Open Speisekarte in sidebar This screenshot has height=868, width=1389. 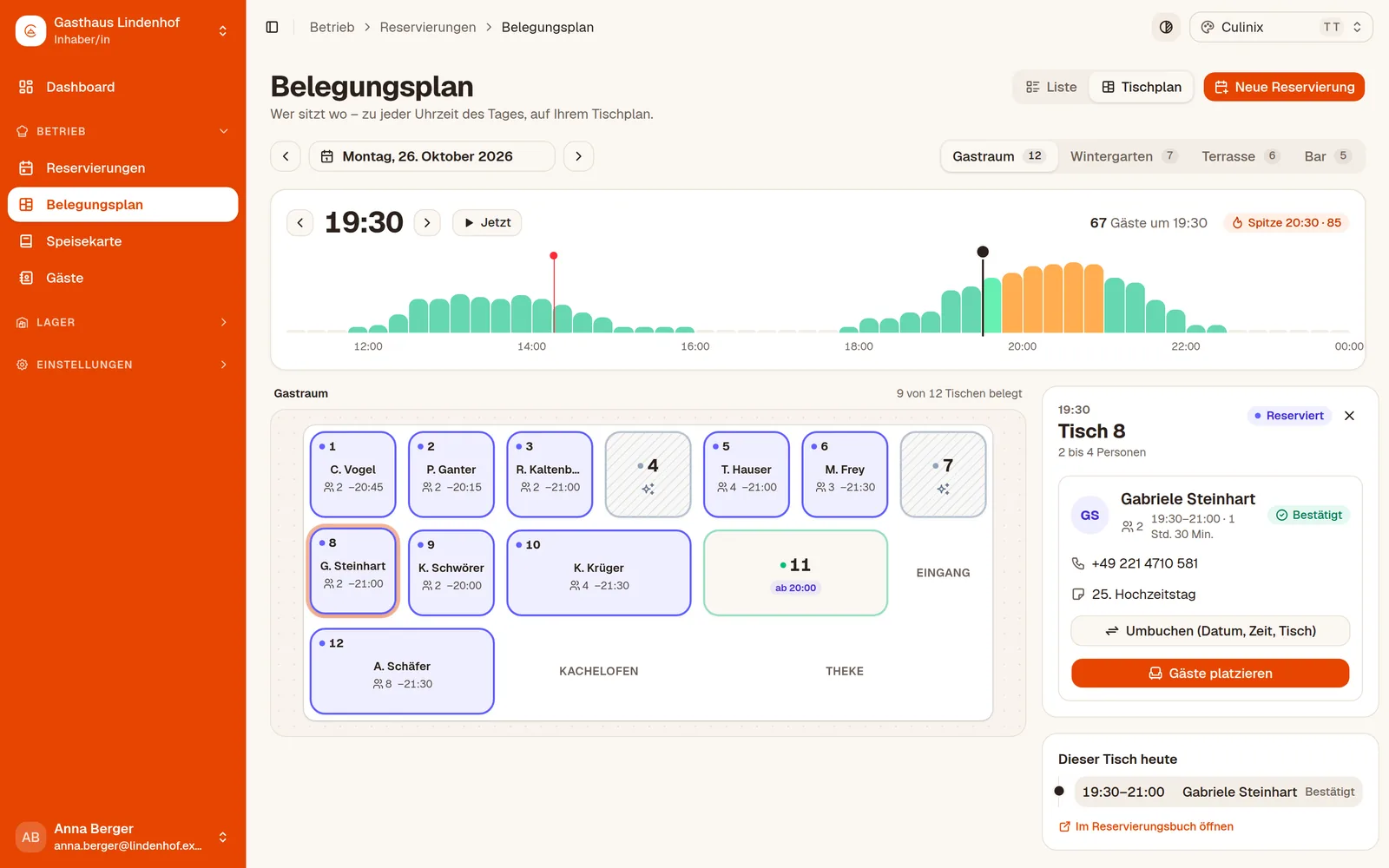point(122,241)
